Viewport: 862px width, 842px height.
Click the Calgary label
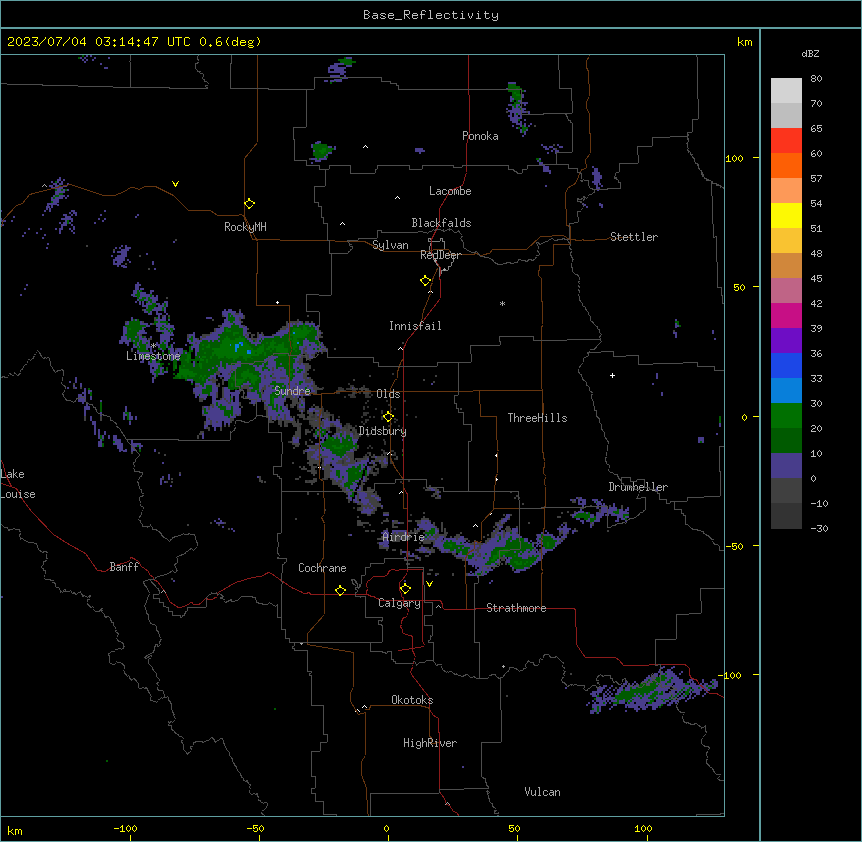(x=399, y=603)
